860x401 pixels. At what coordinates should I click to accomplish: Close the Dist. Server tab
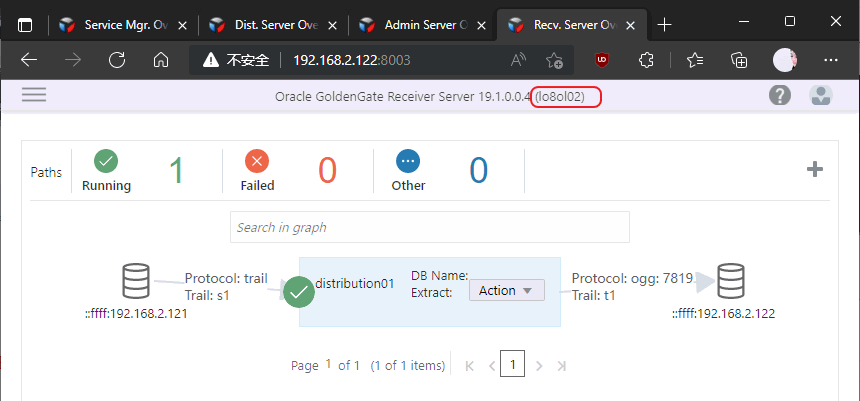click(x=333, y=25)
